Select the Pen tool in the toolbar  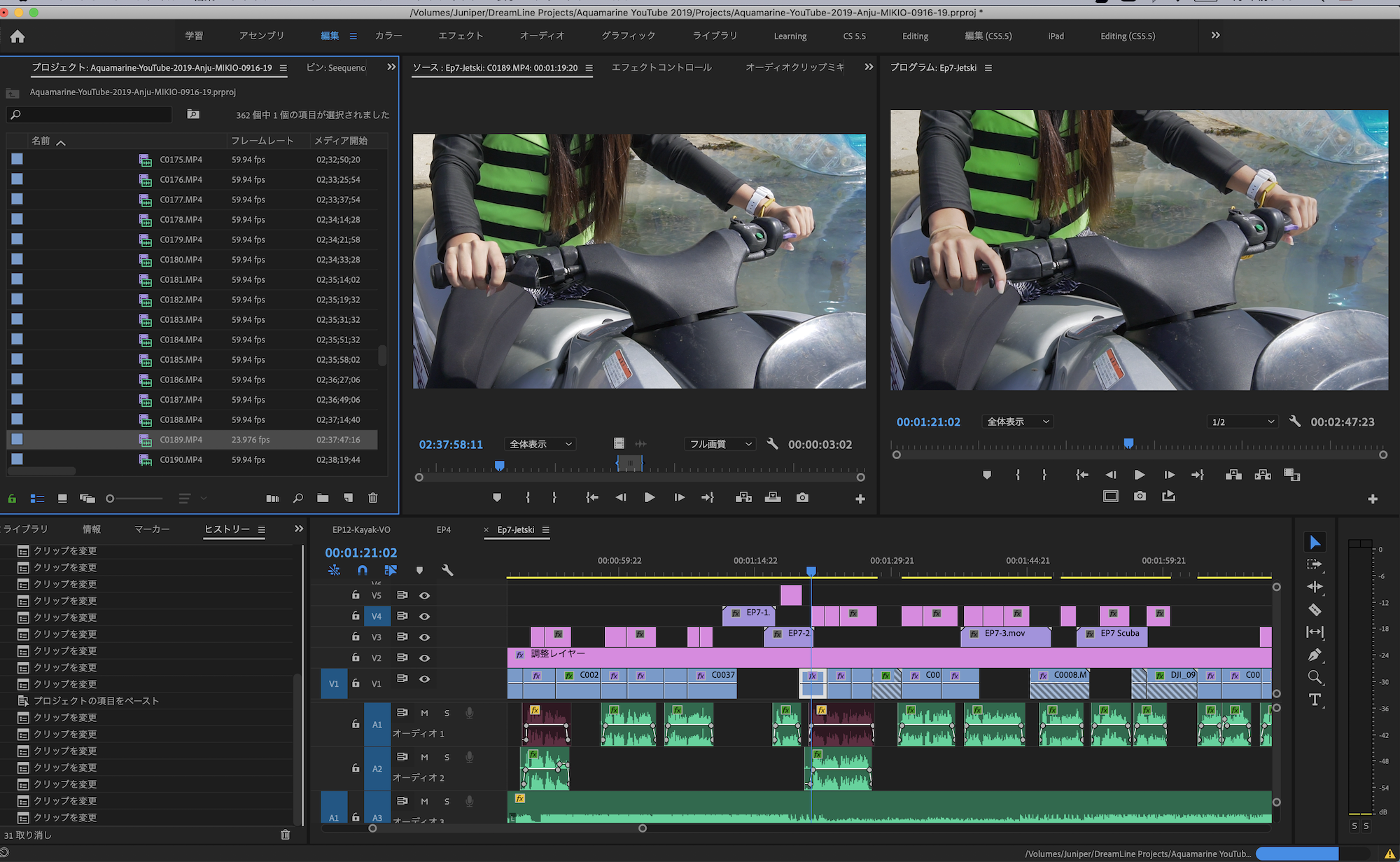pos(1314,655)
